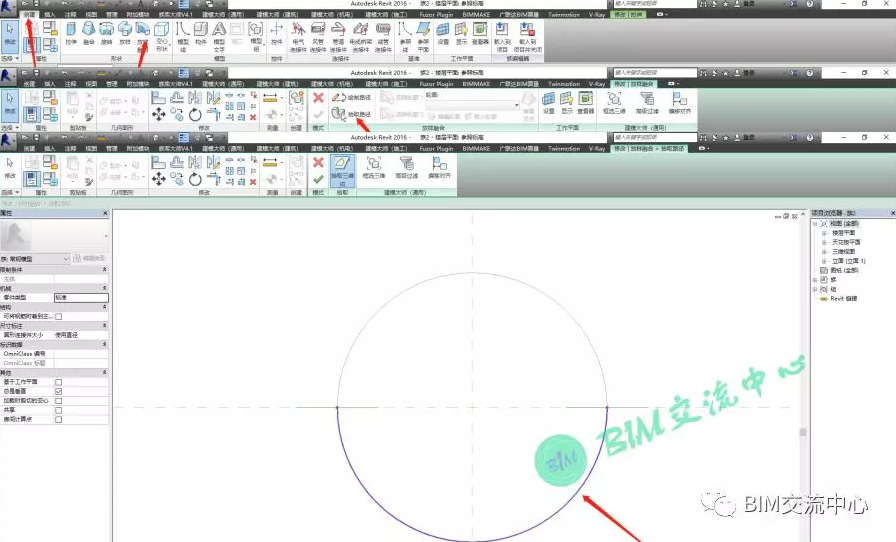The image size is (896, 542).
Task: Select the 拉伸 (Extrusion) tool
Action: 71,33
